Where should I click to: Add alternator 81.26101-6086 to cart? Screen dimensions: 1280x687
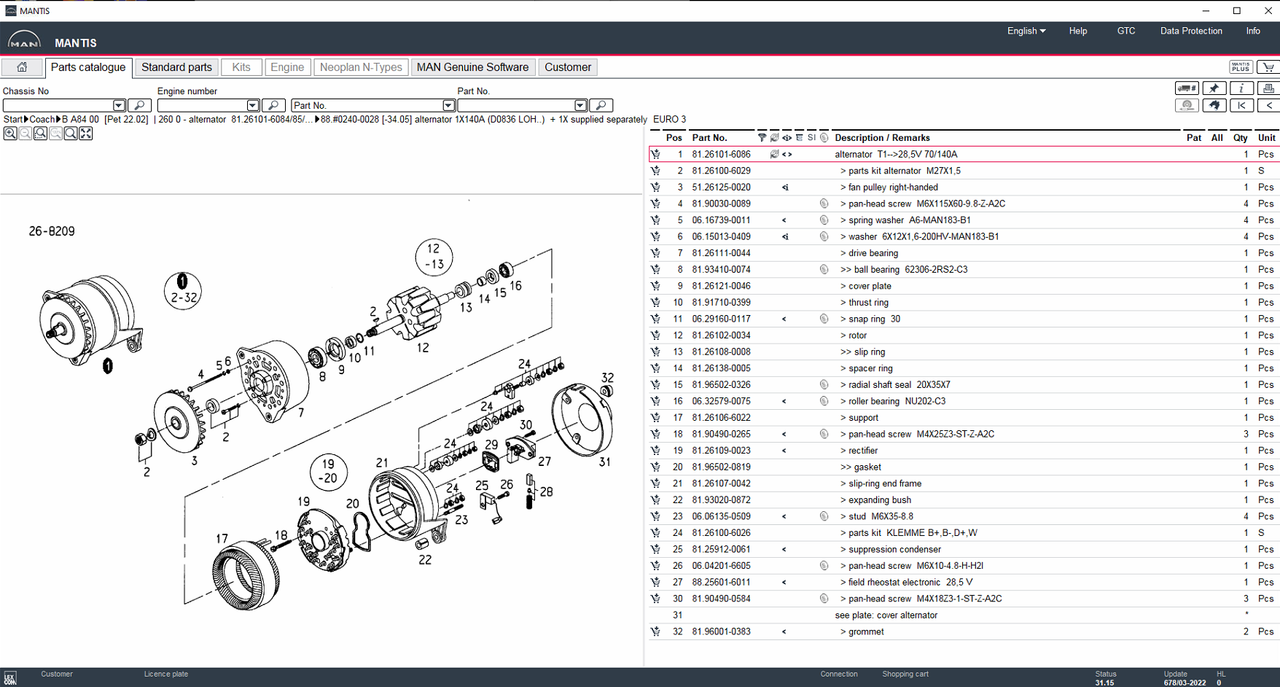coord(655,154)
